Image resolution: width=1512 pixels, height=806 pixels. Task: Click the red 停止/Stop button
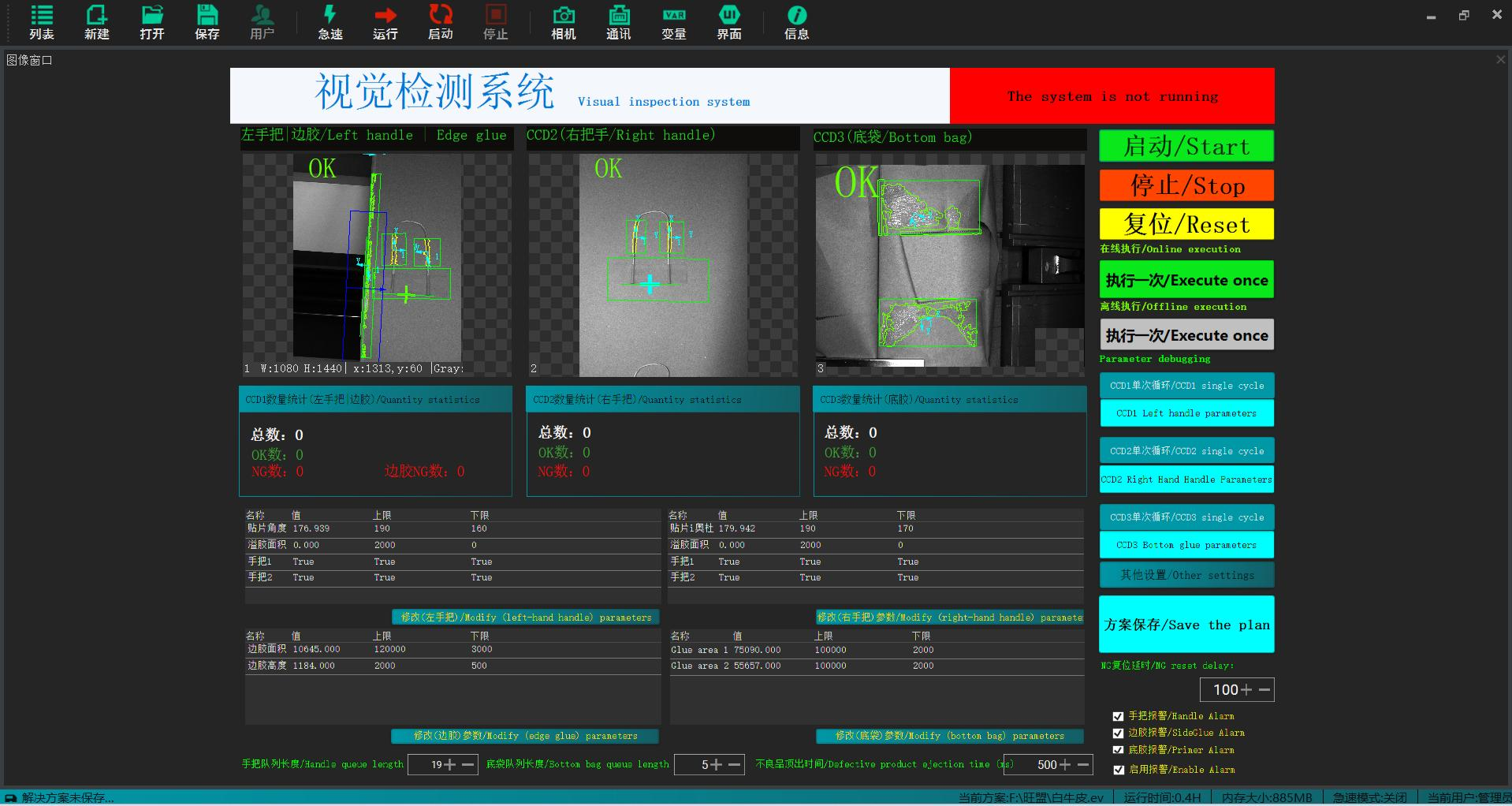coord(1186,185)
